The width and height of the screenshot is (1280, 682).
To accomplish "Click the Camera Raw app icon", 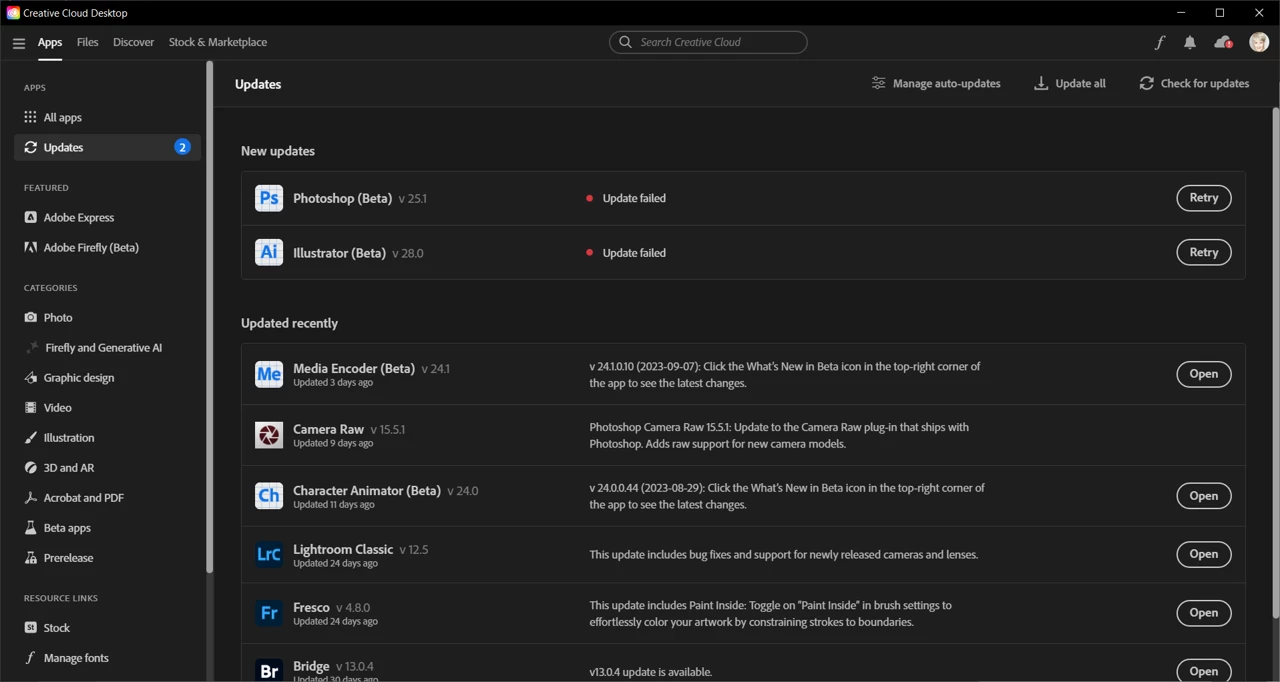I will pyautogui.click(x=269, y=435).
